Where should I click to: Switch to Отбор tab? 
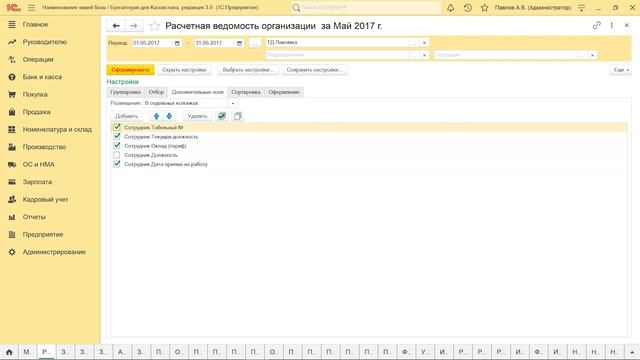pos(156,92)
